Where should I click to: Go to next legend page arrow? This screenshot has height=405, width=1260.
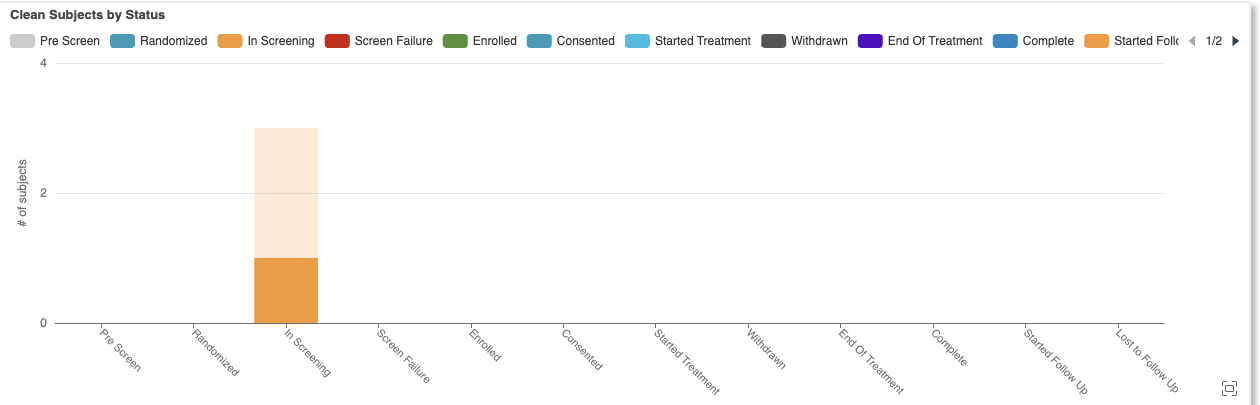click(1236, 41)
